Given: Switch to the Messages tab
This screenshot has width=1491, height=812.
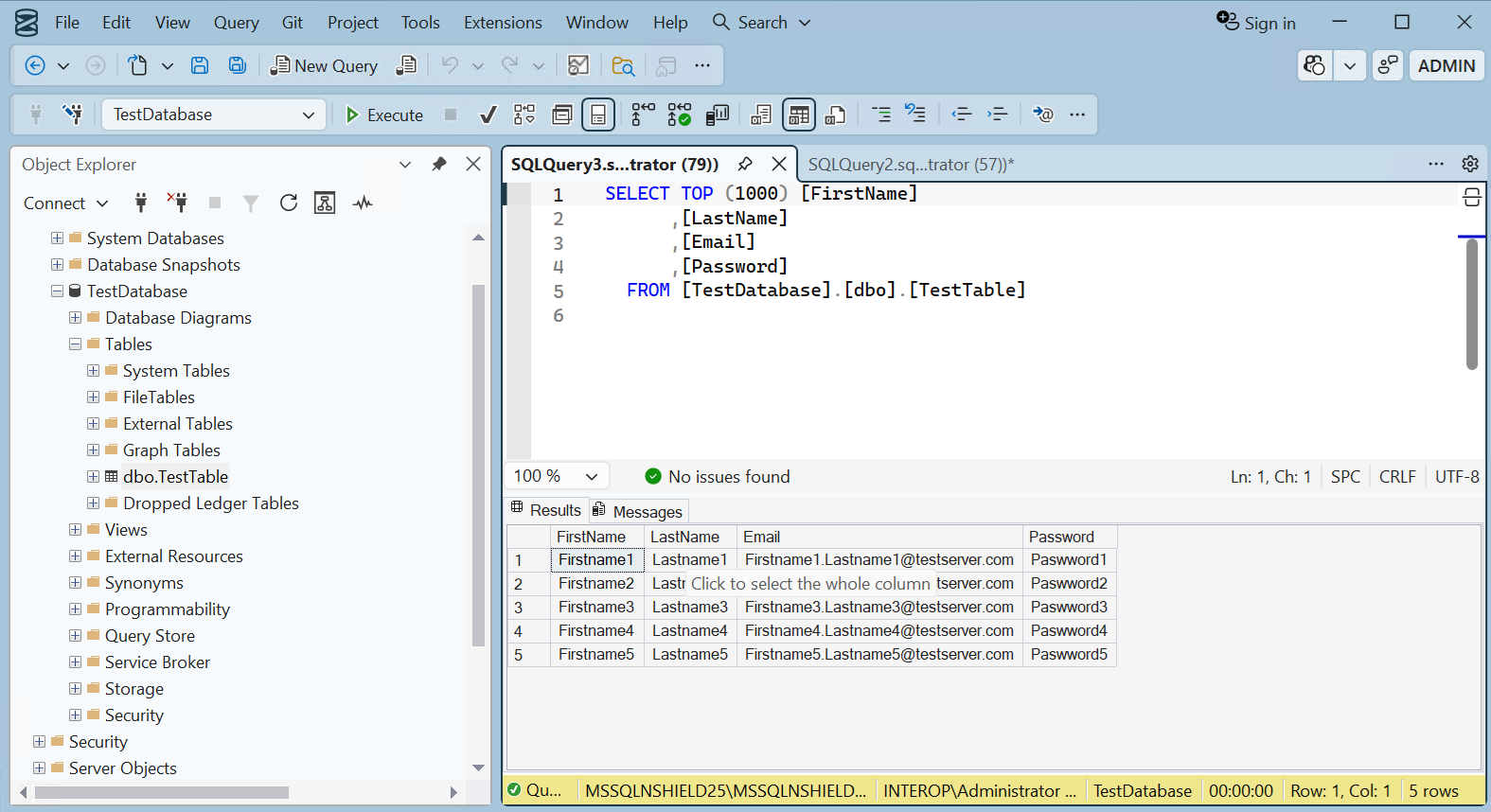Looking at the screenshot, I should click(x=638, y=511).
